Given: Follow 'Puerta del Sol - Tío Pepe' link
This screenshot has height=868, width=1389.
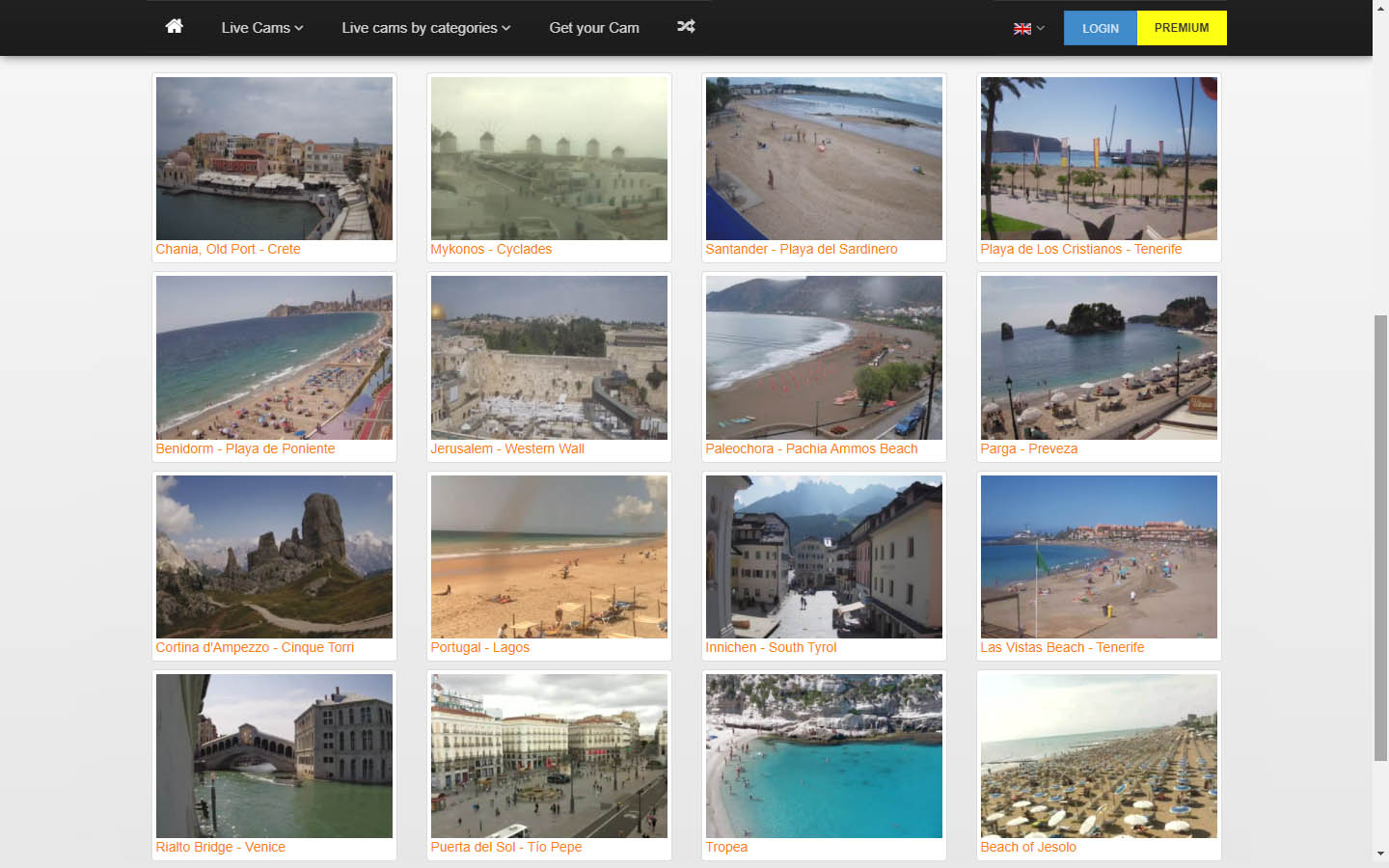Looking at the screenshot, I should 506,847.
